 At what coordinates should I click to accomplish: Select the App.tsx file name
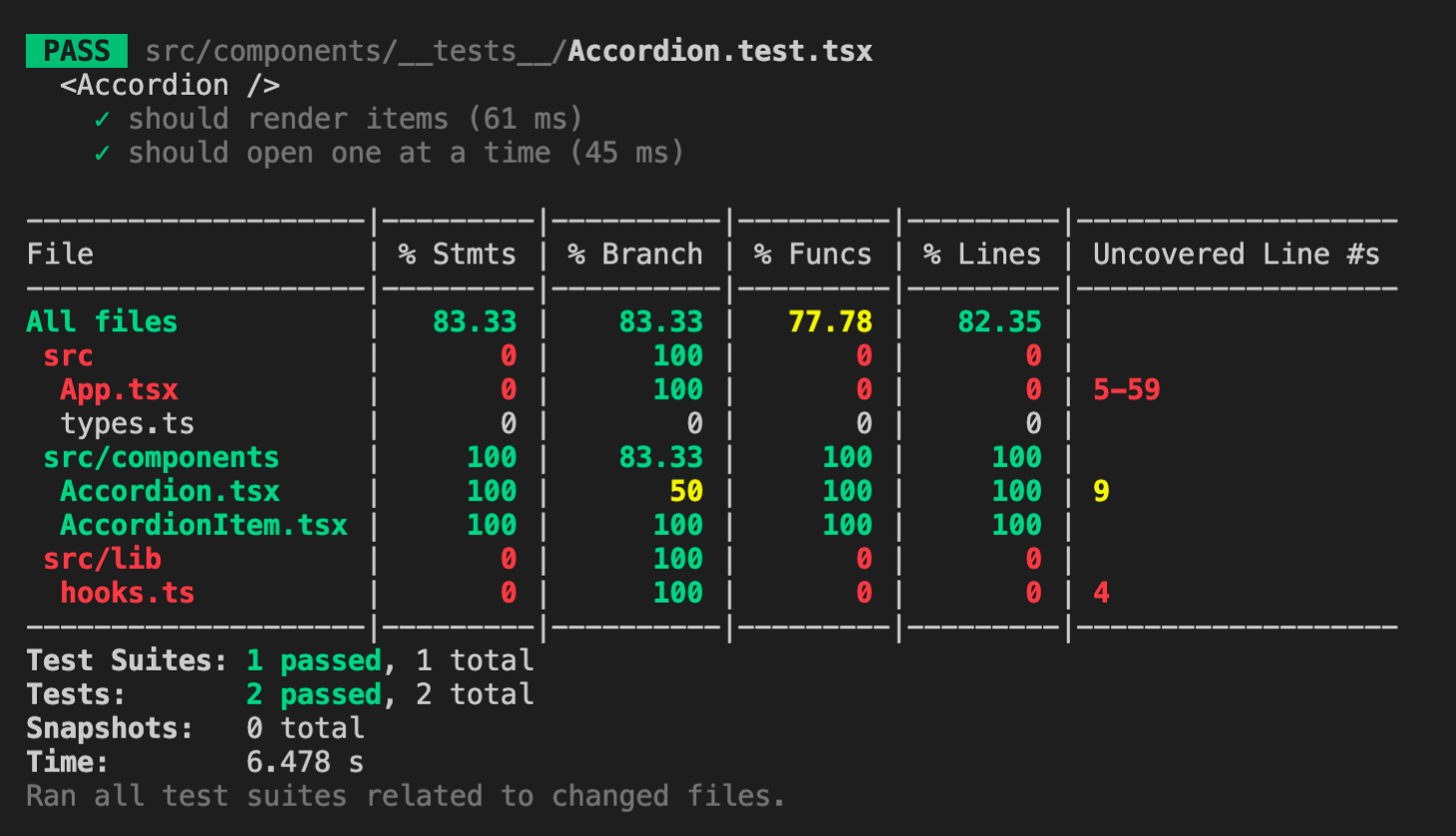tap(120, 390)
